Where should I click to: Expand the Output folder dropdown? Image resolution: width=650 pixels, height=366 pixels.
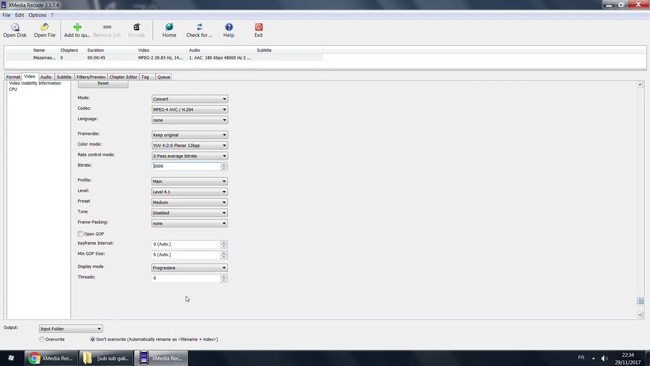point(70,329)
